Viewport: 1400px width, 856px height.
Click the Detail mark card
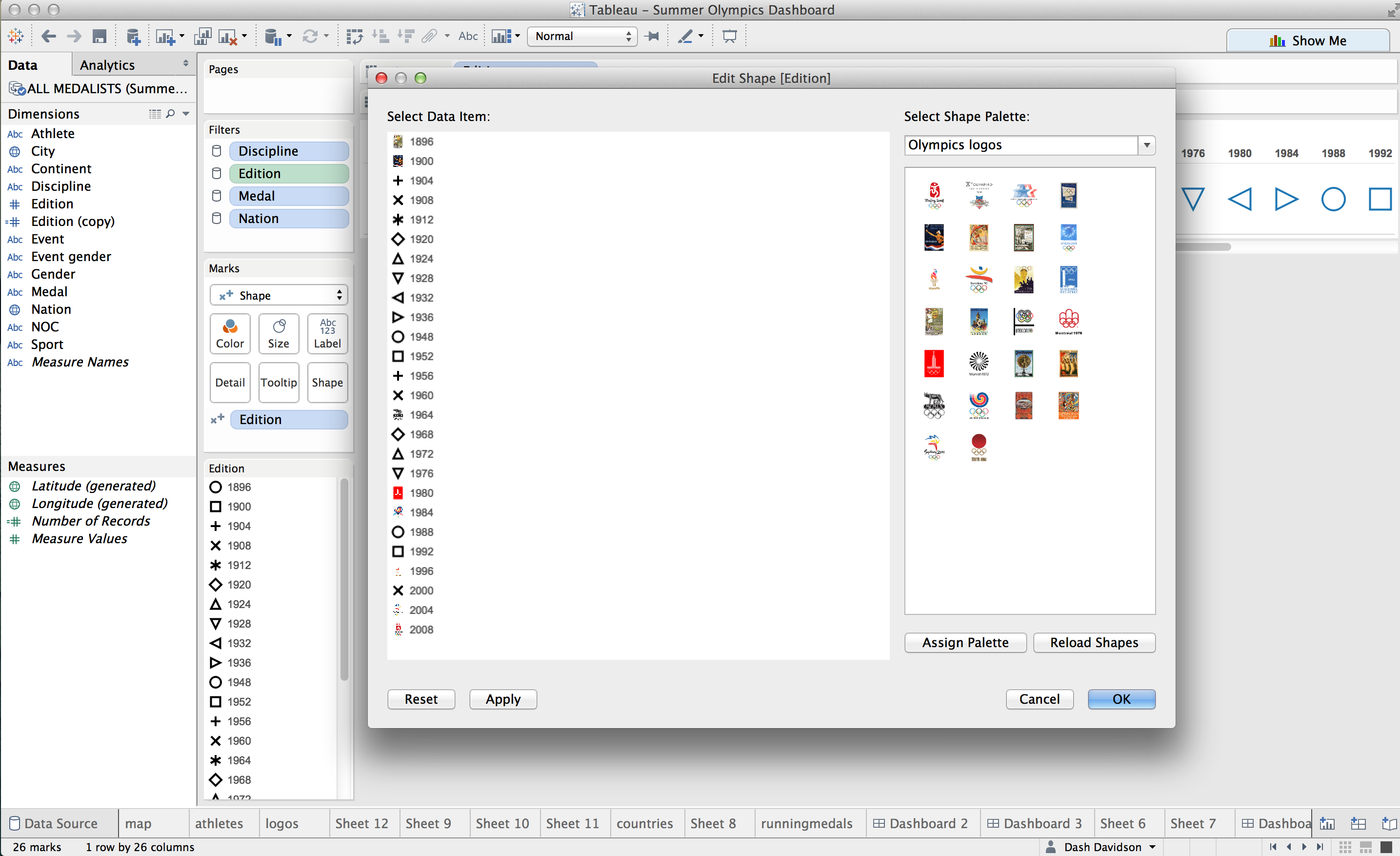point(230,383)
